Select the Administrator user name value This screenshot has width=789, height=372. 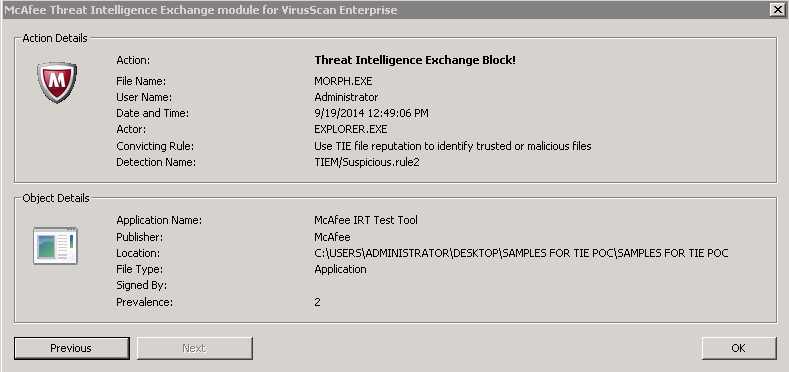click(x=346, y=97)
